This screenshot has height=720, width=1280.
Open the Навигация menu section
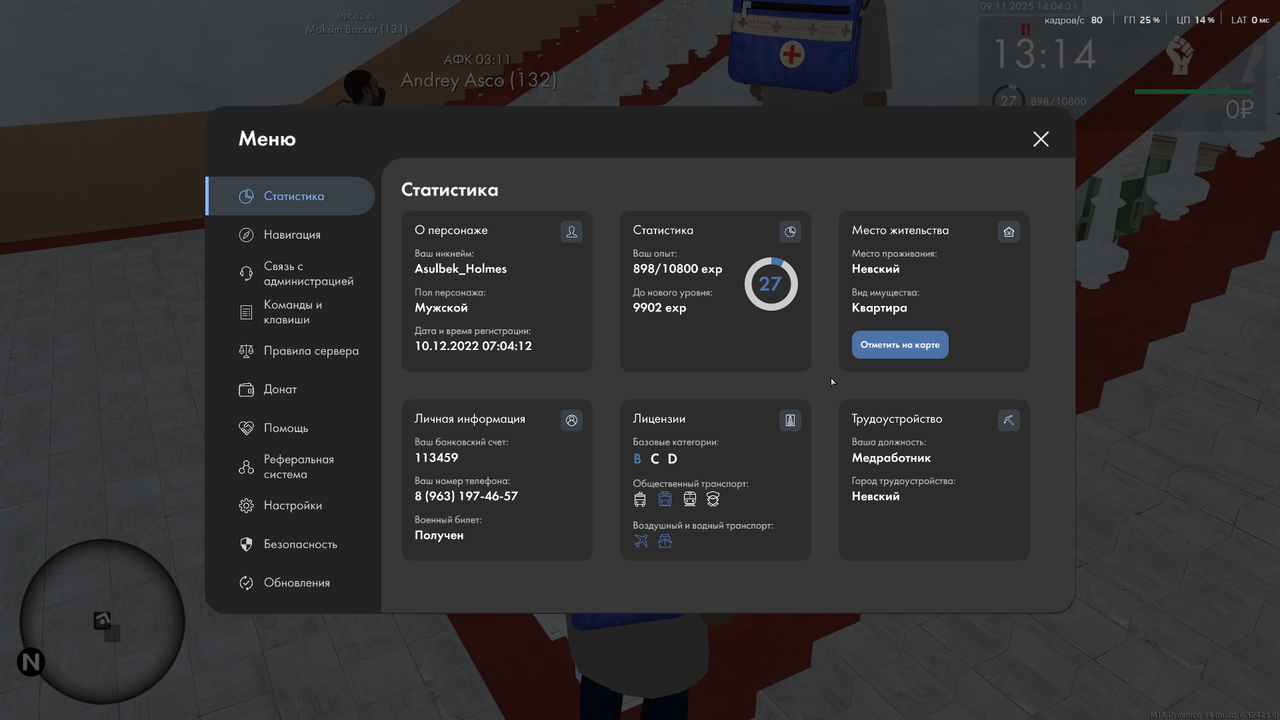click(x=290, y=234)
